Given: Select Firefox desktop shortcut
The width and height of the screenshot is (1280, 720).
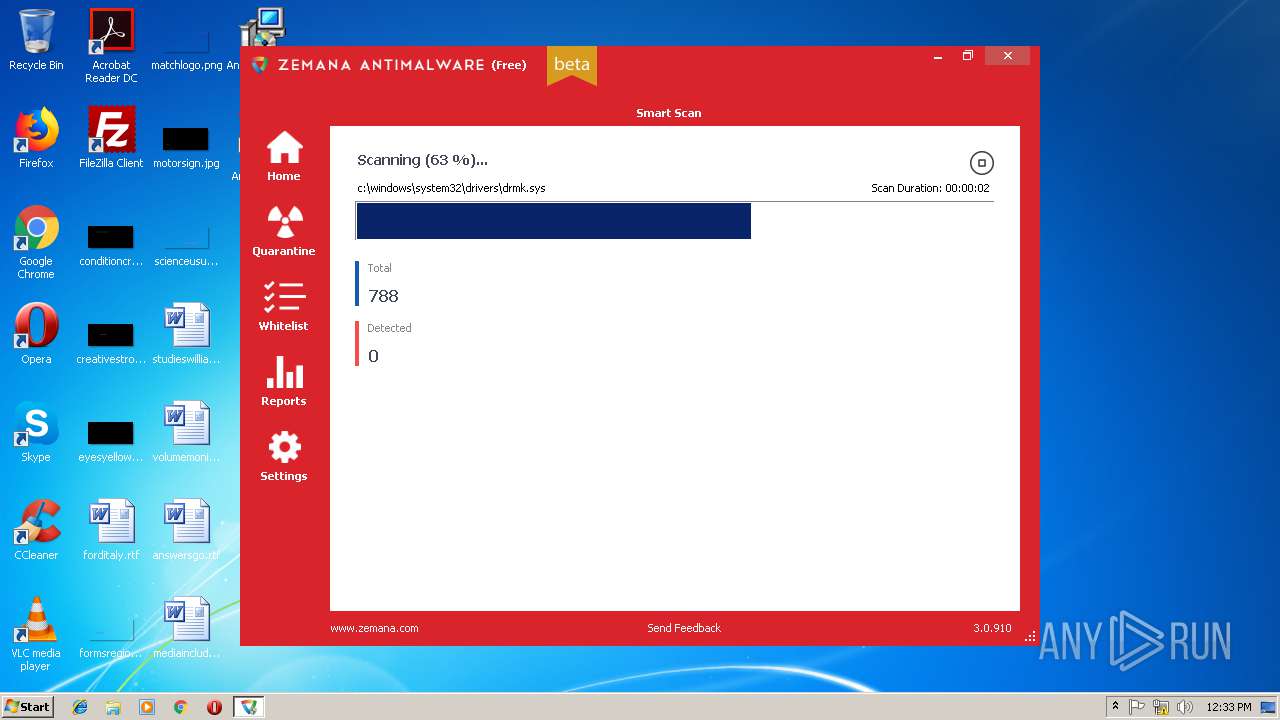Looking at the screenshot, I should pos(36,138).
